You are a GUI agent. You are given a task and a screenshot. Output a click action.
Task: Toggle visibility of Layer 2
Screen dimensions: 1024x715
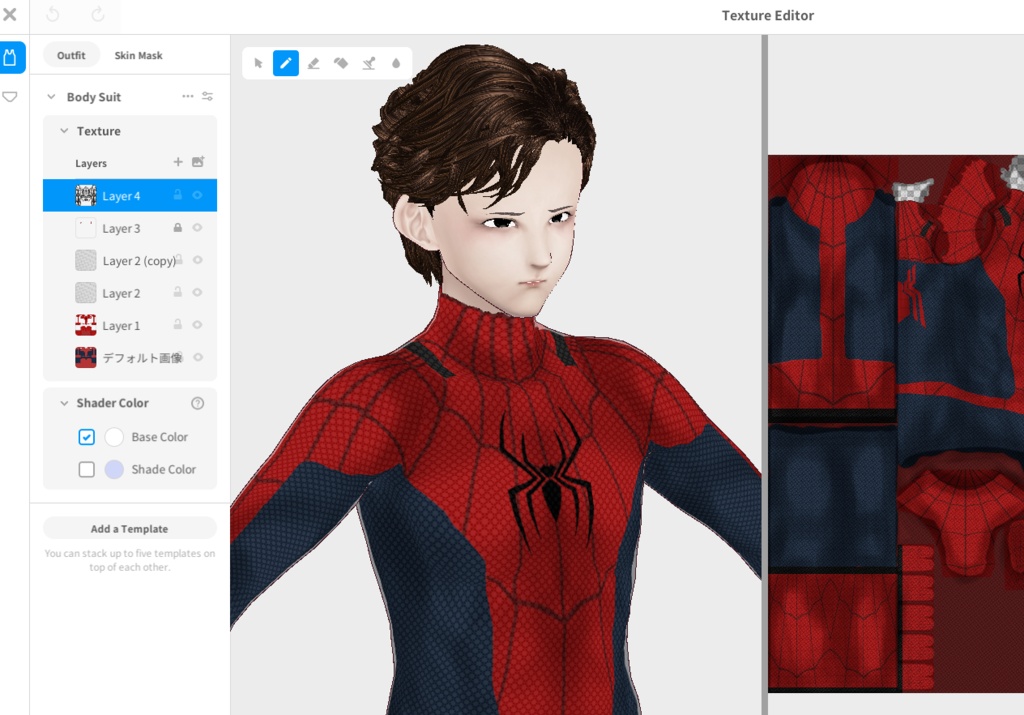[x=197, y=293]
